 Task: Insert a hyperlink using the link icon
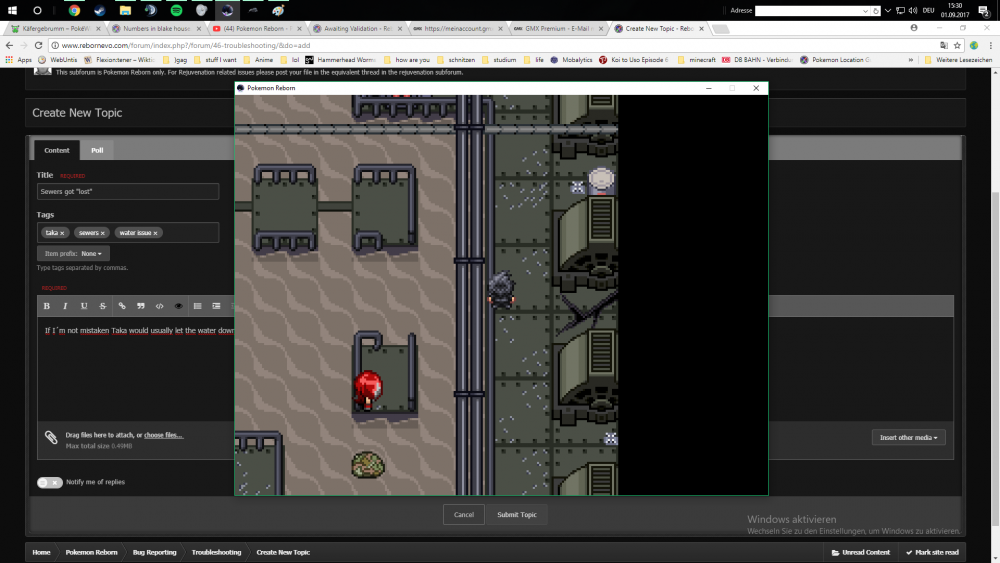(122, 306)
